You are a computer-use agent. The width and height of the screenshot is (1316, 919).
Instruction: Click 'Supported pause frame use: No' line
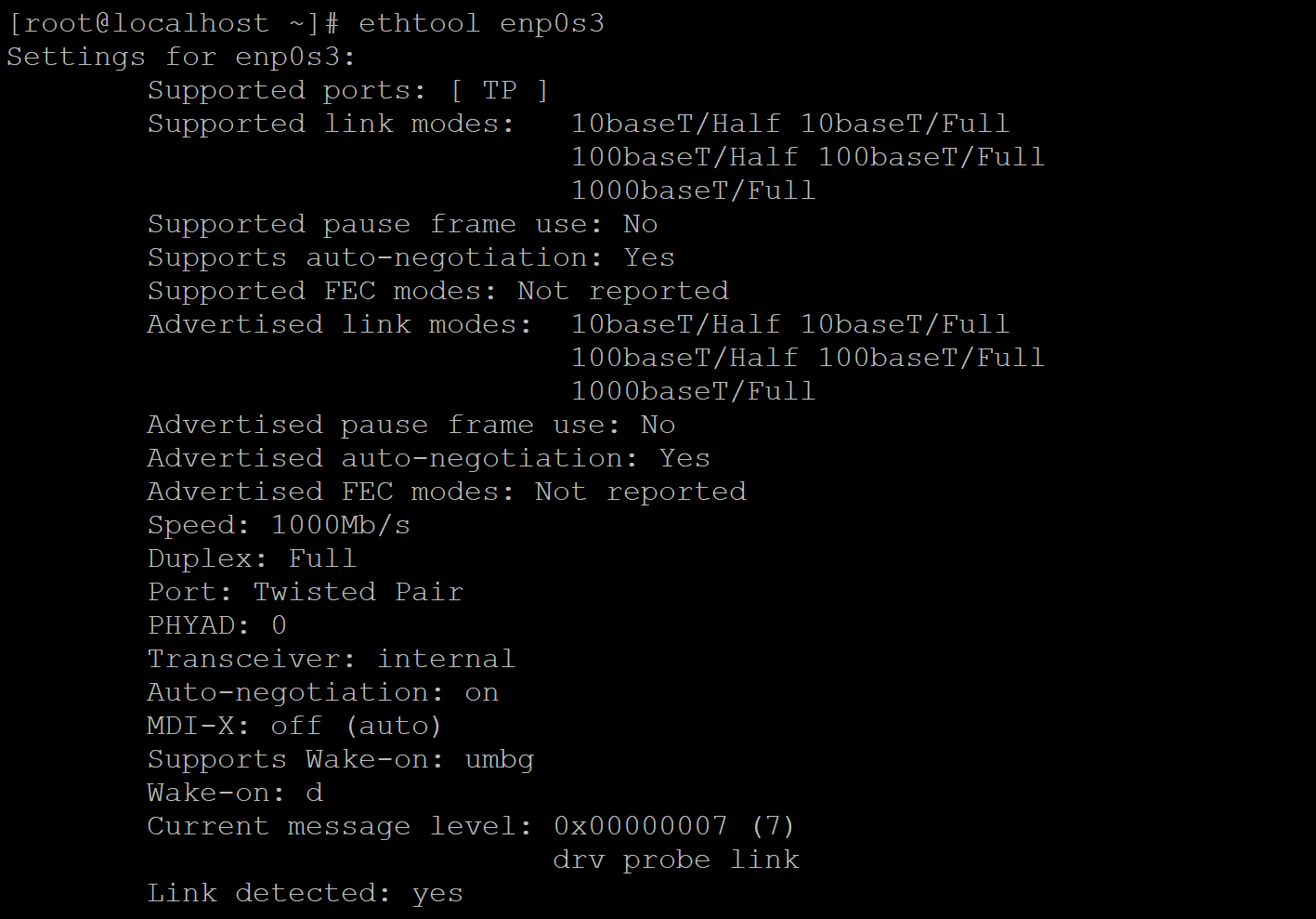402,224
